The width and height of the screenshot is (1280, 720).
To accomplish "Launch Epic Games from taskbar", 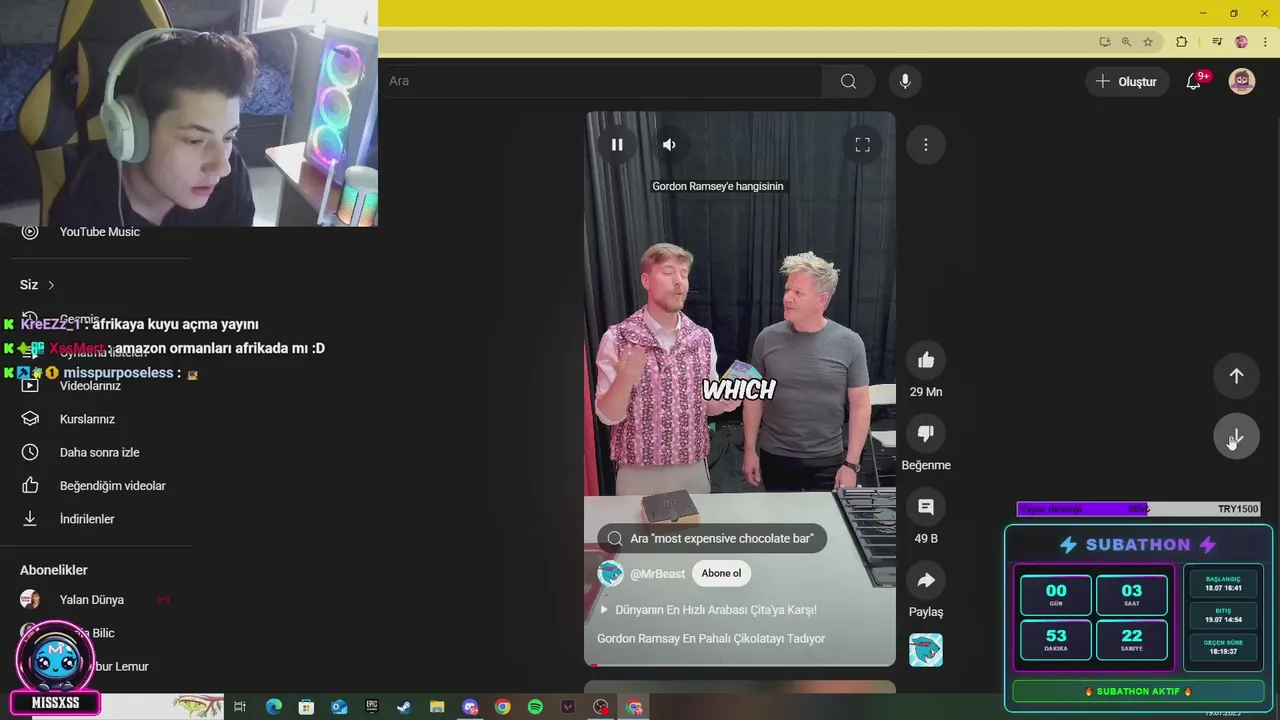I will tap(372, 707).
